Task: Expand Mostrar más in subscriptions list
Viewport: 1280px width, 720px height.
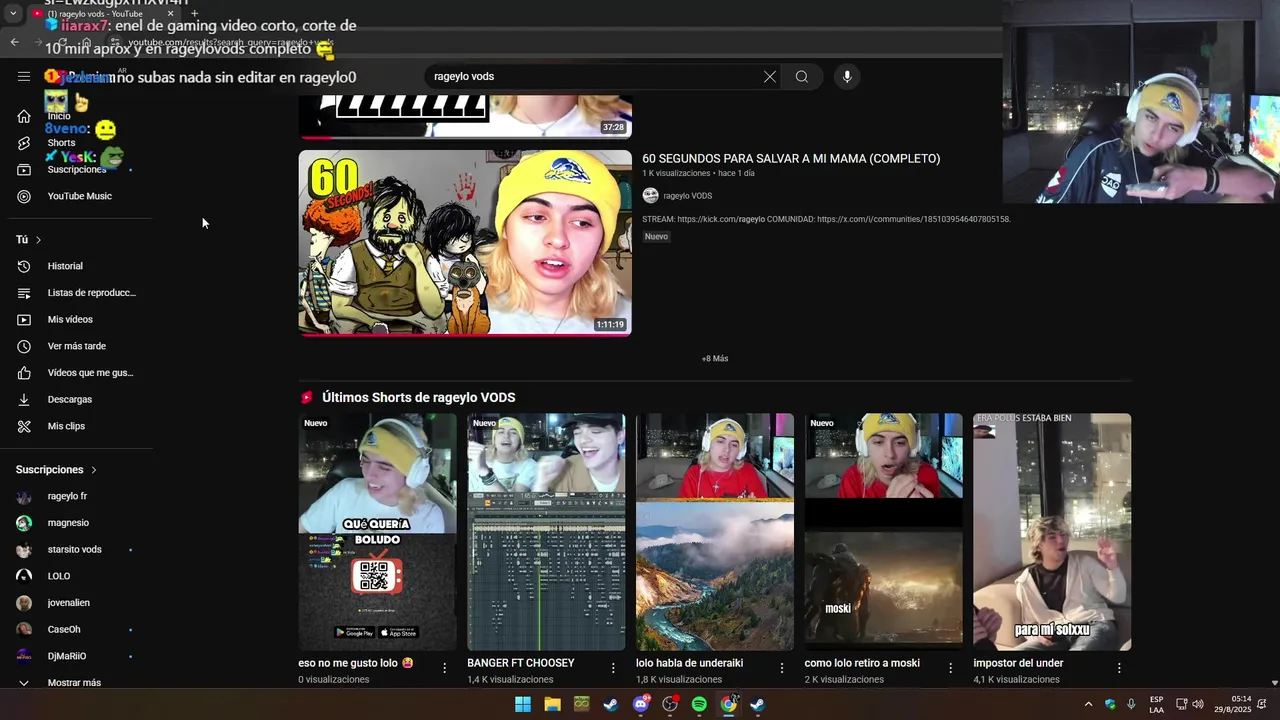Action: pos(76,683)
